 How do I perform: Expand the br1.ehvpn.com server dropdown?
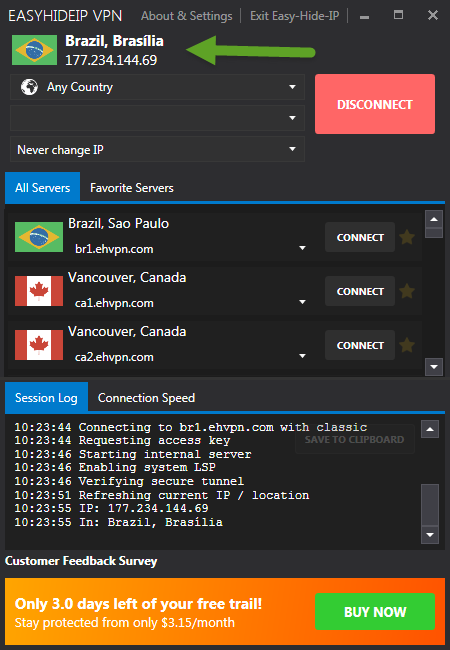[x=302, y=248]
